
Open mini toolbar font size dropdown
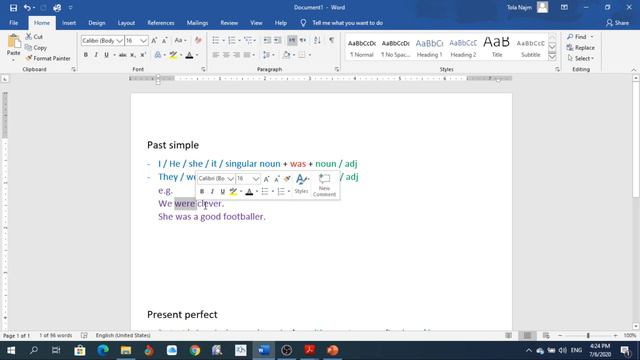click(256, 179)
